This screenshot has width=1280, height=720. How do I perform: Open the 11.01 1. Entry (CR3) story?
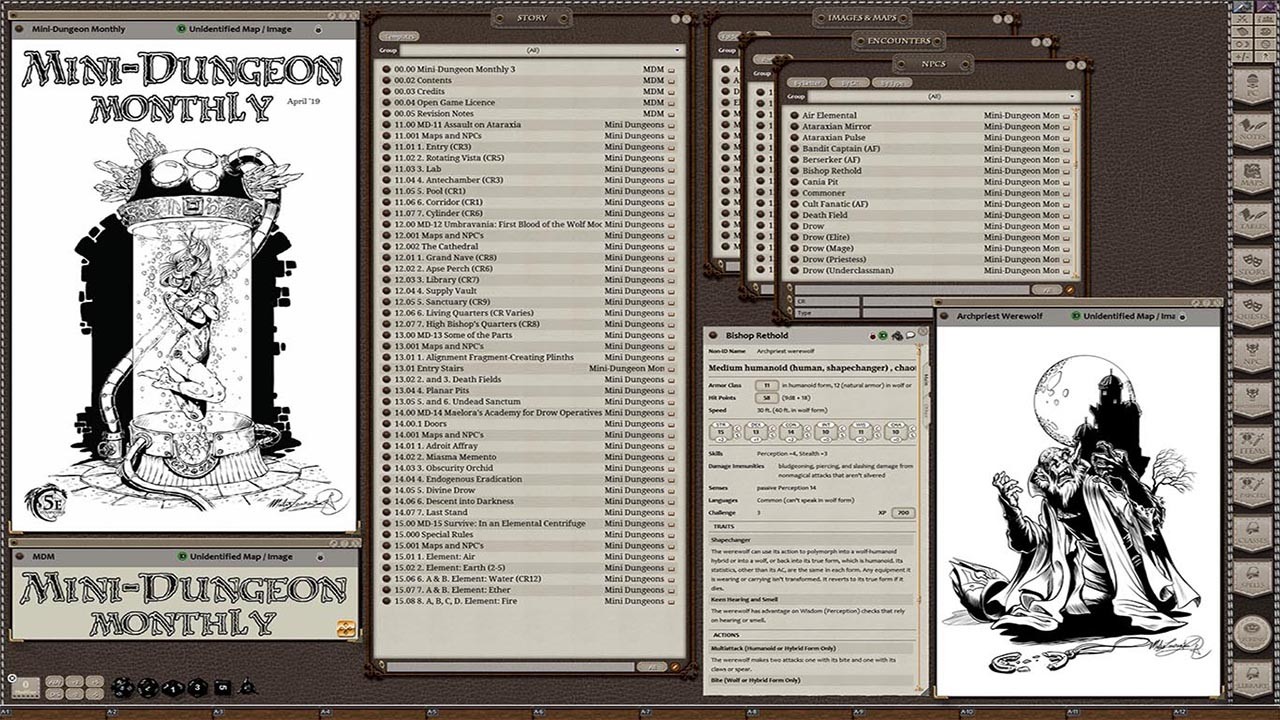pos(432,147)
